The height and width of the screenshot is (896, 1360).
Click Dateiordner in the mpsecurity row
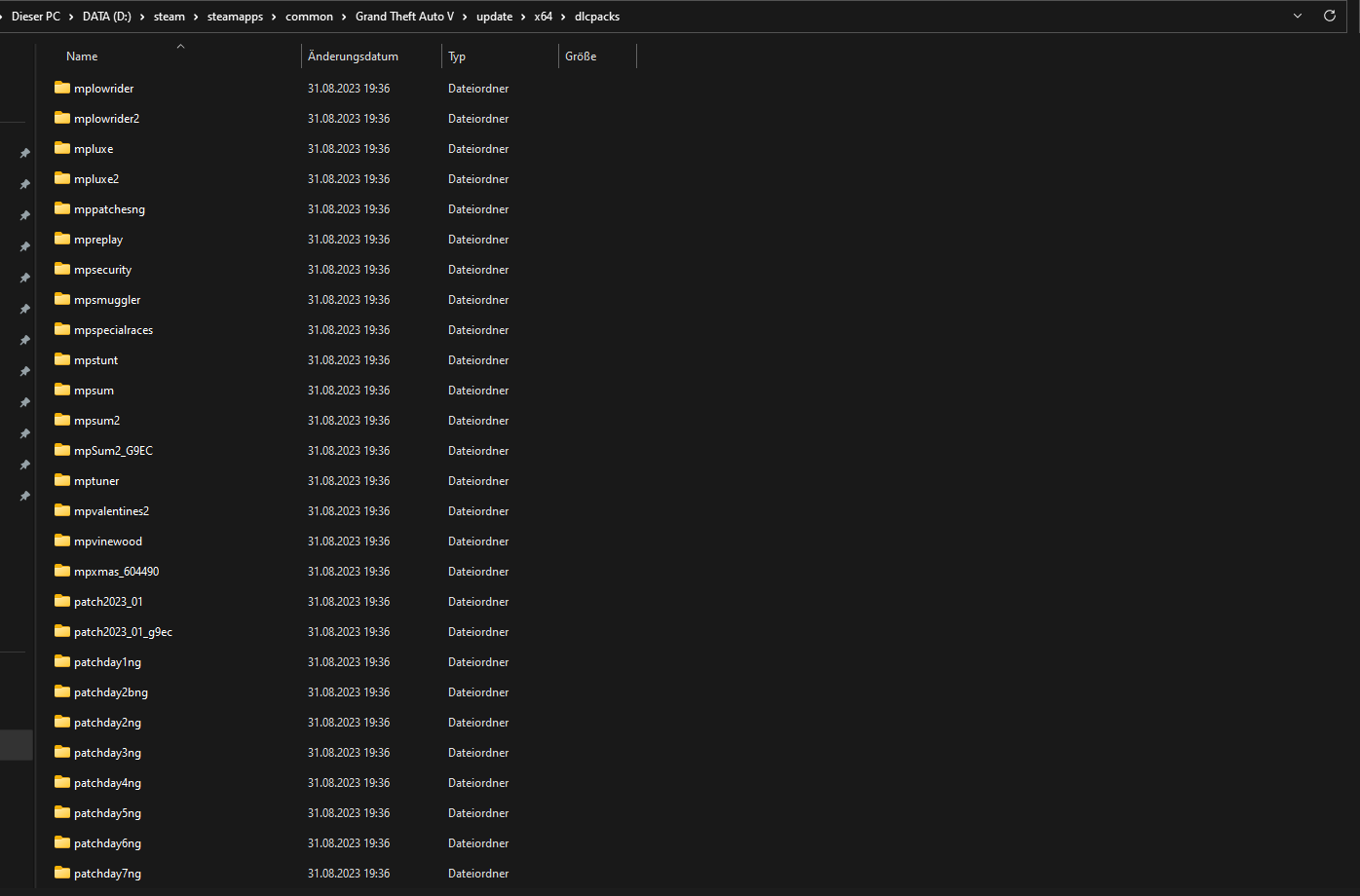478,270
